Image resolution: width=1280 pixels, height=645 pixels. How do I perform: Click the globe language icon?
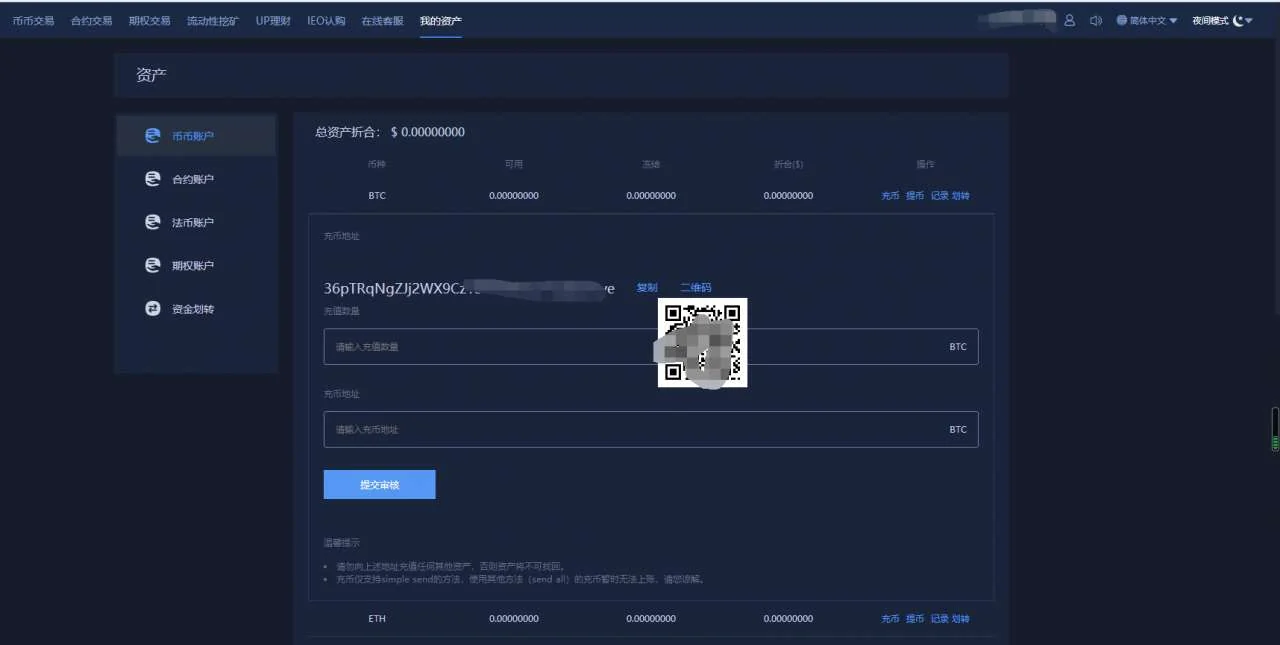(1122, 20)
